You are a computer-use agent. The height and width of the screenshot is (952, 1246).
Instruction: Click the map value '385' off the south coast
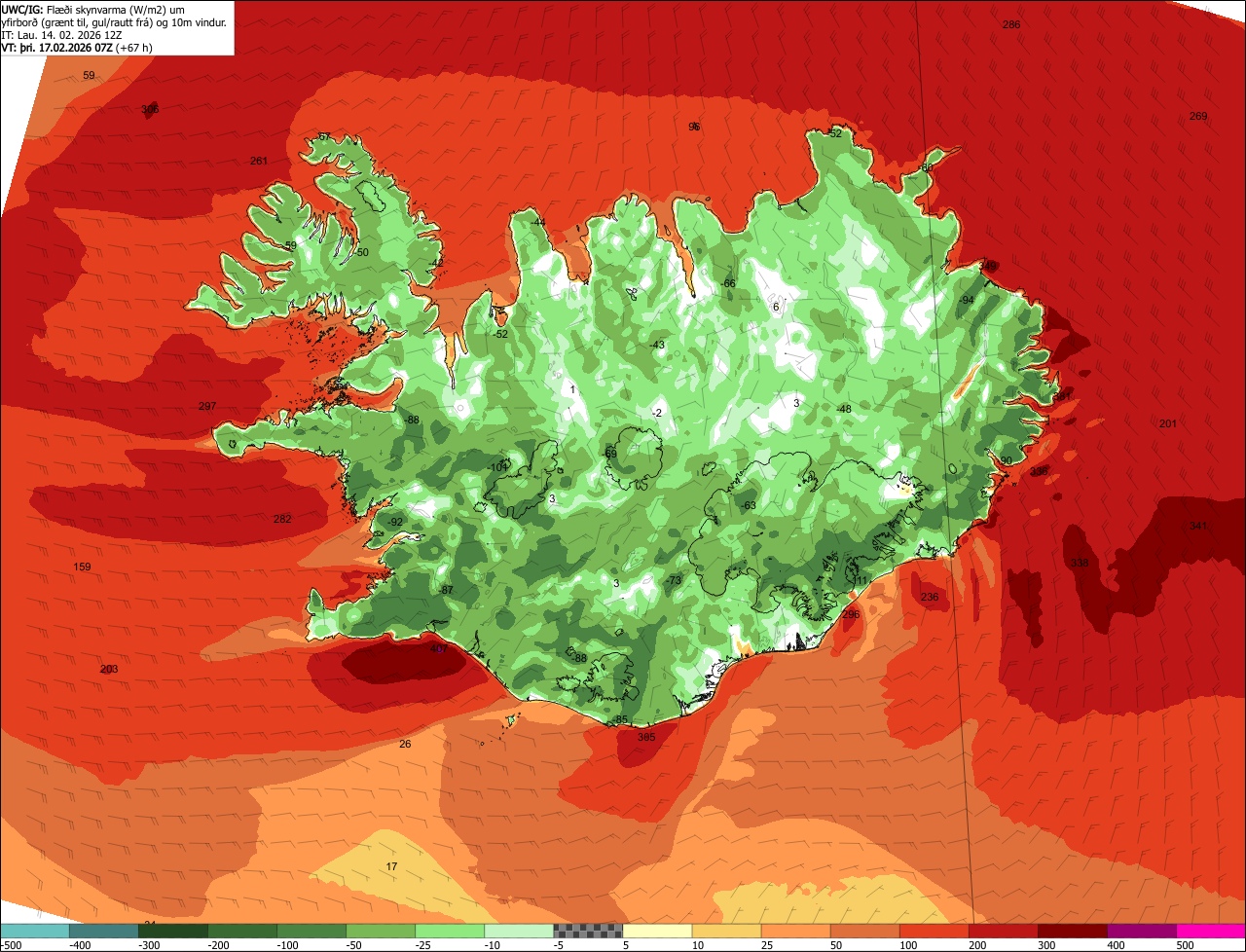(x=646, y=737)
